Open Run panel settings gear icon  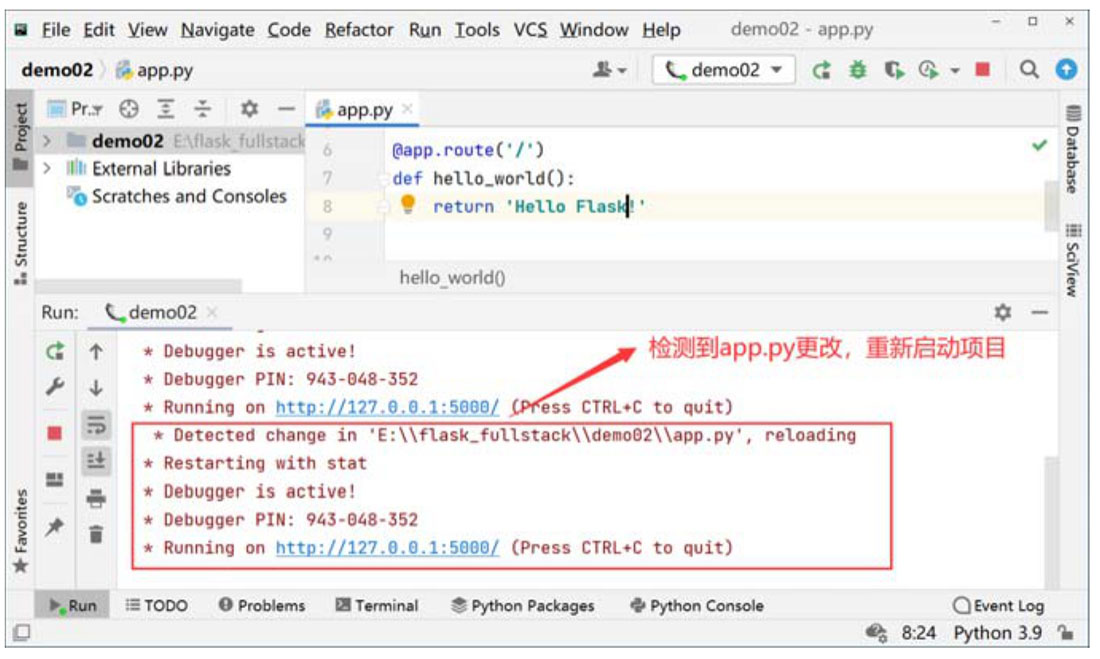click(1003, 313)
